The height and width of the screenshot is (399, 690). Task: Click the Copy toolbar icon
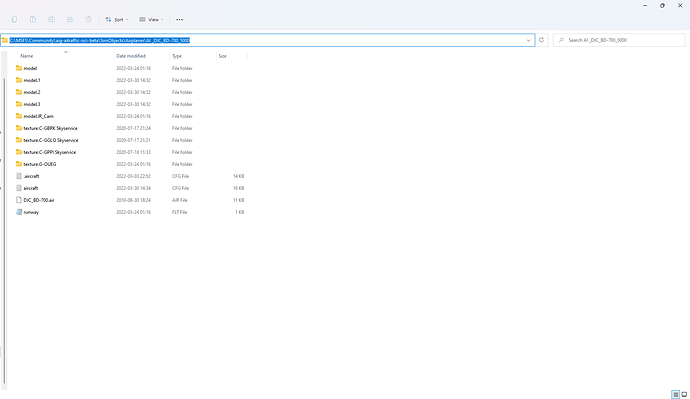coord(14,19)
